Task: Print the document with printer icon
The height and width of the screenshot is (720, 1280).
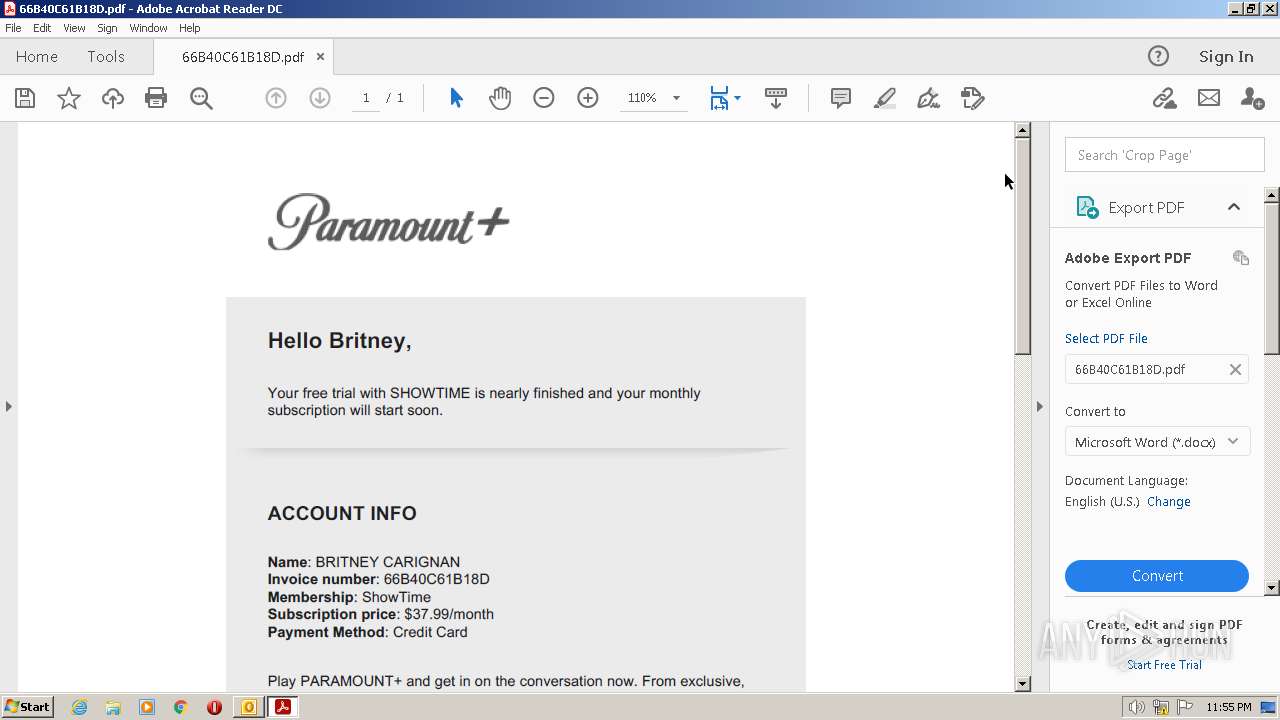Action: click(x=156, y=98)
